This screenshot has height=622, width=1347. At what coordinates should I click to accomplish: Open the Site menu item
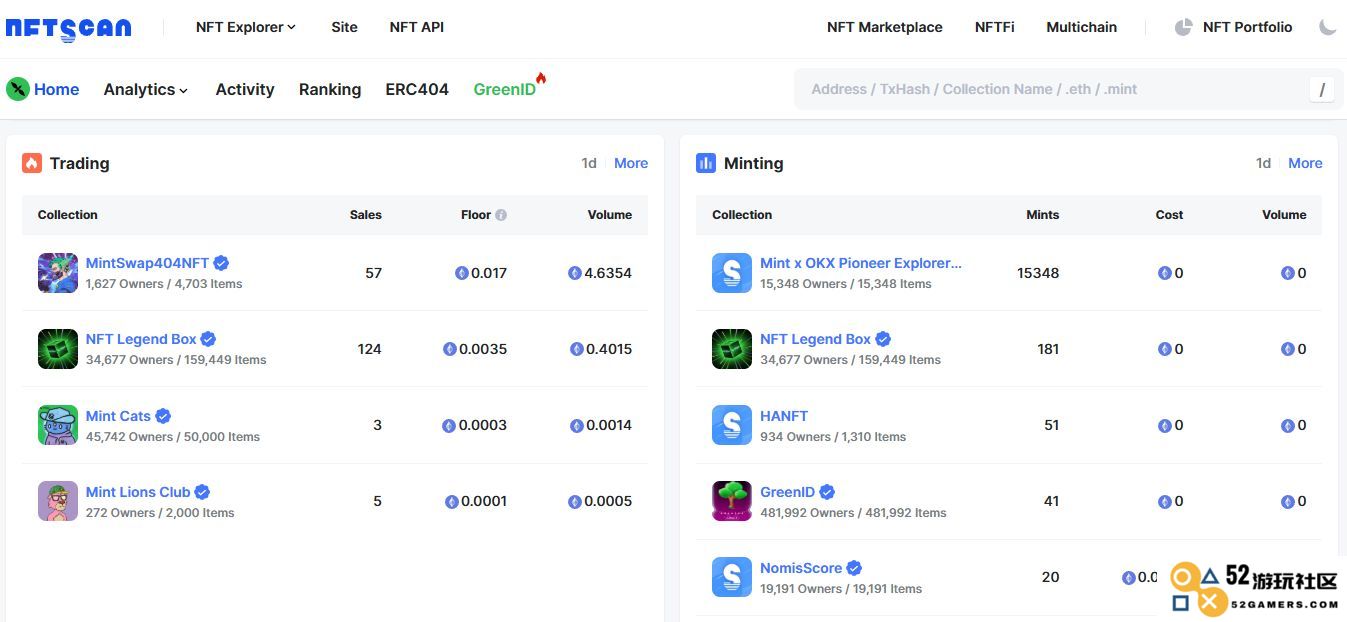coord(344,27)
